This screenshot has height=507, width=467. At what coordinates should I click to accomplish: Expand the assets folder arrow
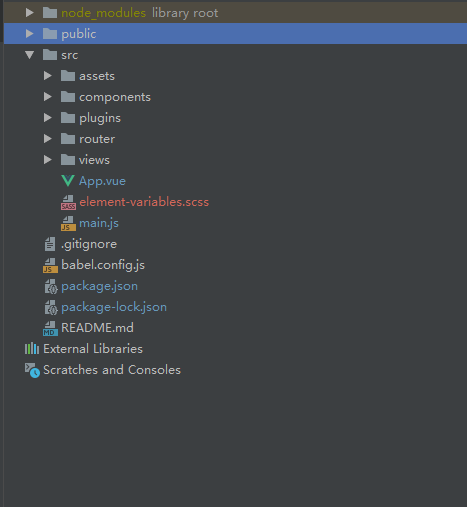(48, 76)
